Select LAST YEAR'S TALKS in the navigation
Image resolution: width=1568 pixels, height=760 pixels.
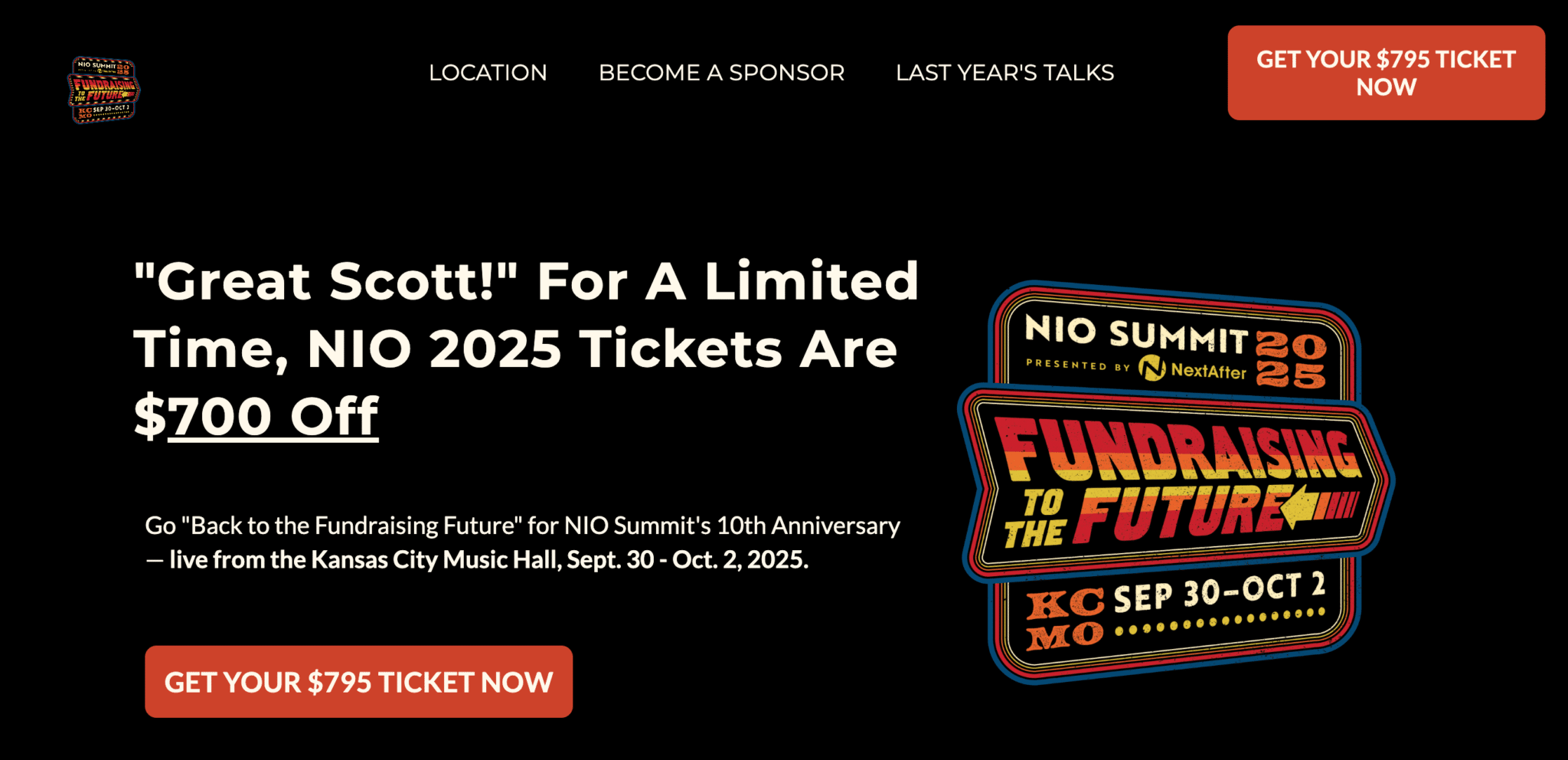coord(1005,73)
